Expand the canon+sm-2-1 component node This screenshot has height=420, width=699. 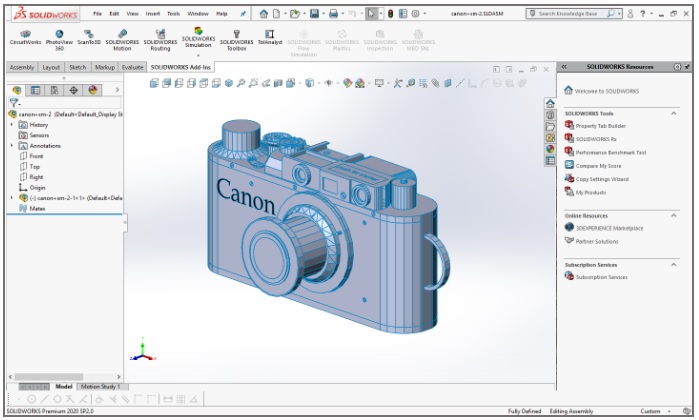pyautogui.click(x=12, y=198)
